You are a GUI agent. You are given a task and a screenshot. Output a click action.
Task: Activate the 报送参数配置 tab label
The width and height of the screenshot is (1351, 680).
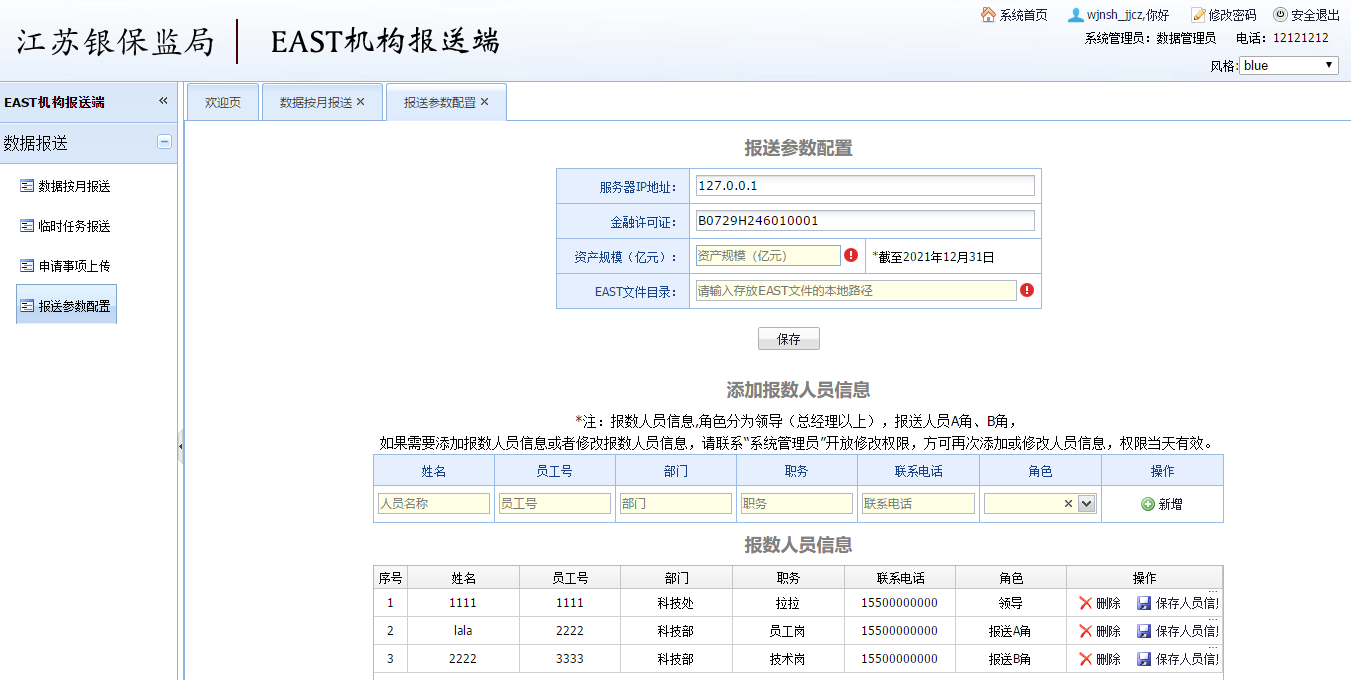pyautogui.click(x=440, y=102)
